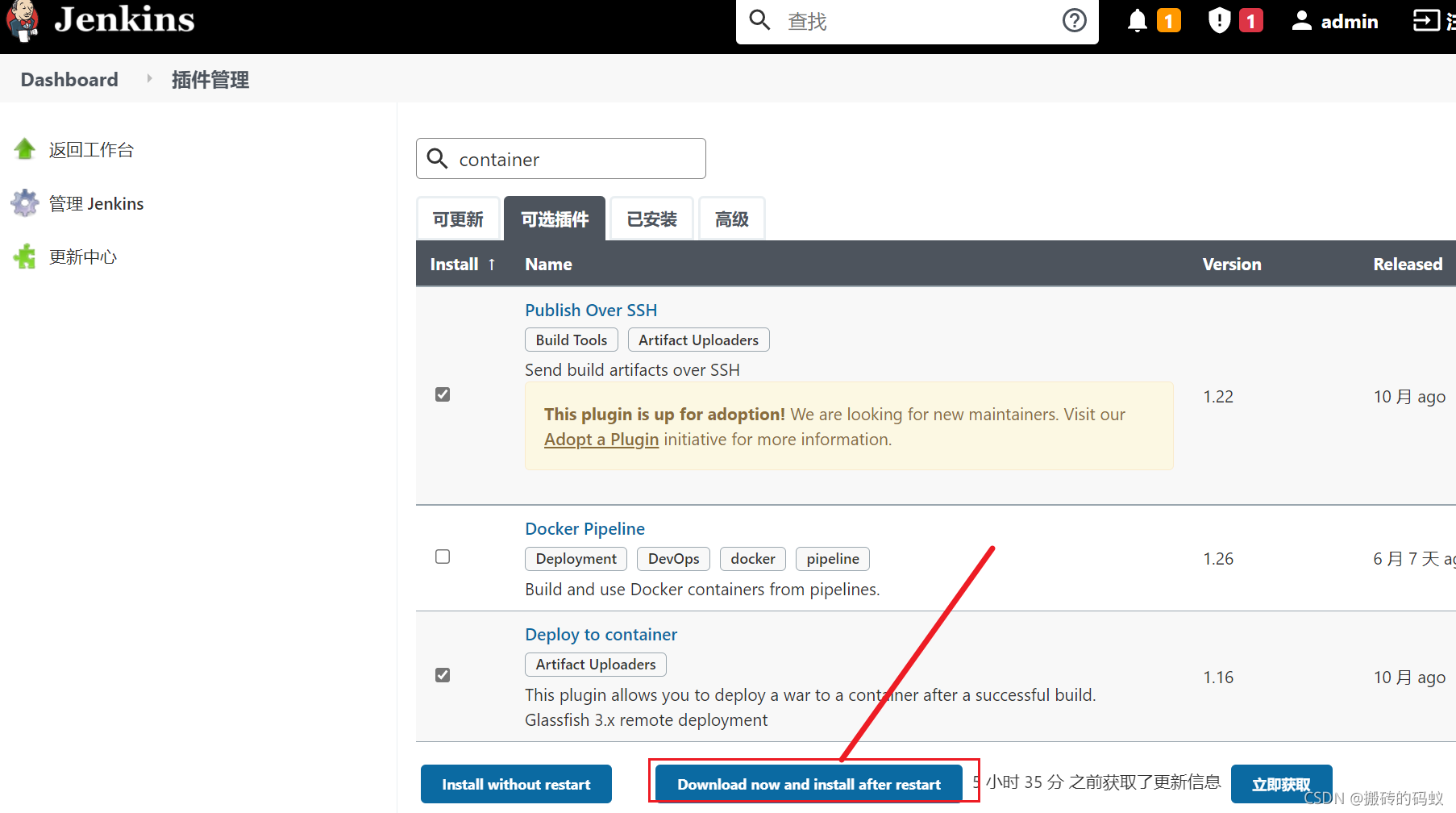Open 更新中心 sidebar link

pos(83,256)
